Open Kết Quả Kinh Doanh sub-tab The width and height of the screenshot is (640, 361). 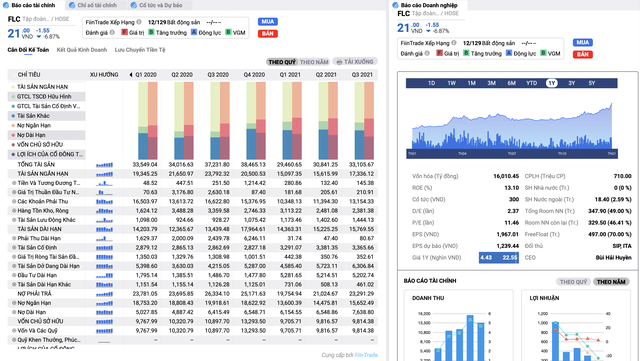pos(82,50)
